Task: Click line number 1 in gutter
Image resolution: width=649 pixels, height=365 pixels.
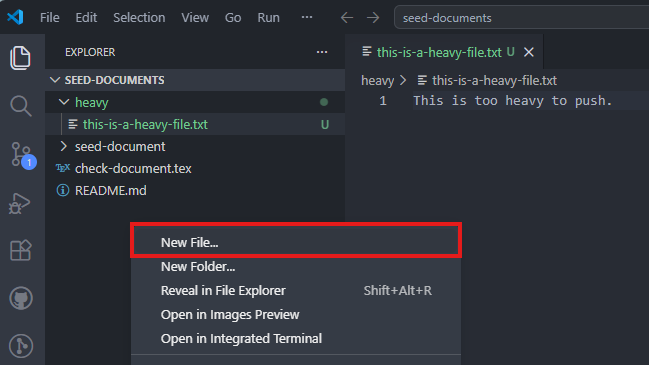Action: (383, 101)
